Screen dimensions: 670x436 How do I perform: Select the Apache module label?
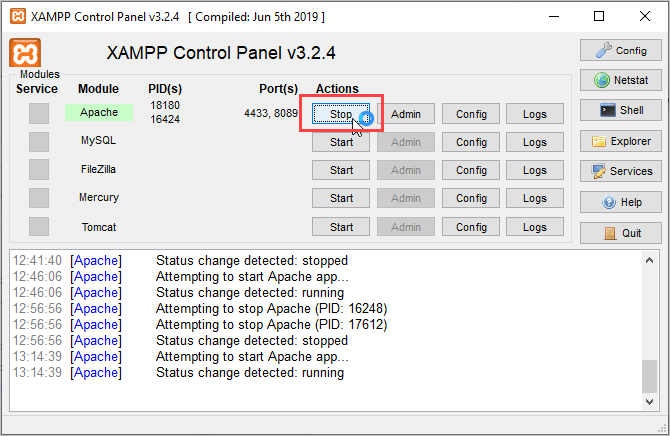pos(99,112)
